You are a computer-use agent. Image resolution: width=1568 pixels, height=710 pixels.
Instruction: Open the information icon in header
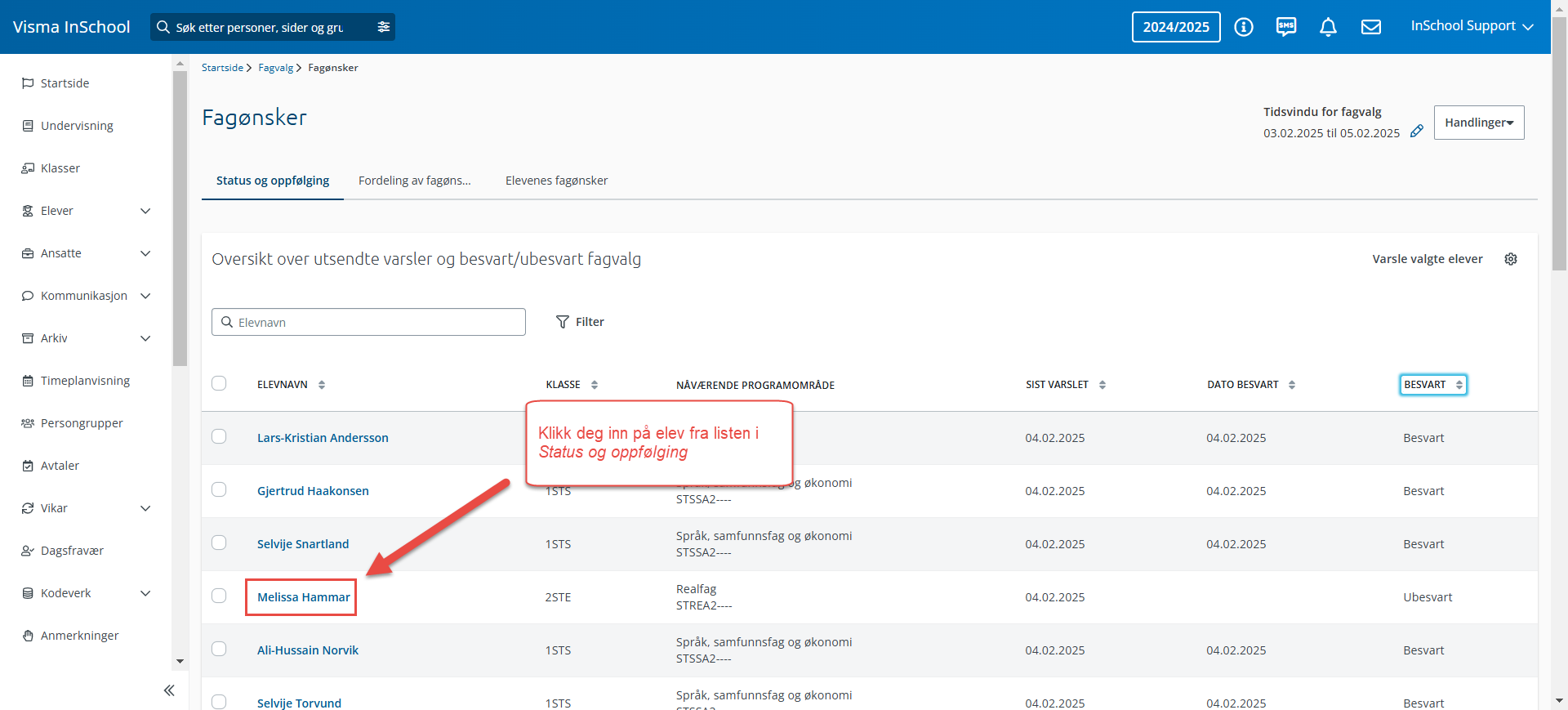tap(1243, 27)
